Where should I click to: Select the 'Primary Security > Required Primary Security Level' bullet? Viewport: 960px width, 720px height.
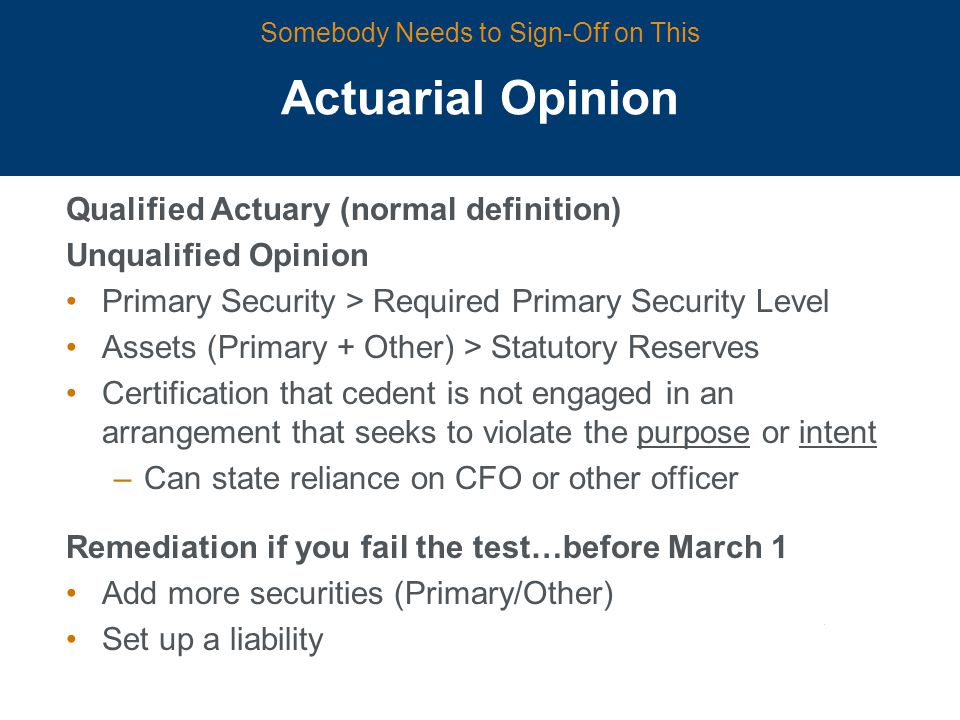coord(465,302)
